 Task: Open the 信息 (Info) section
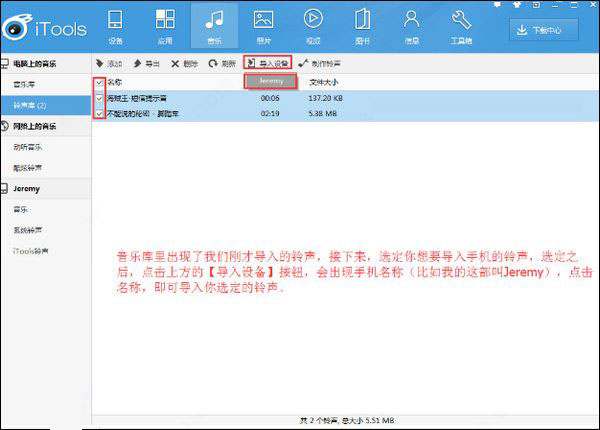[x=411, y=26]
